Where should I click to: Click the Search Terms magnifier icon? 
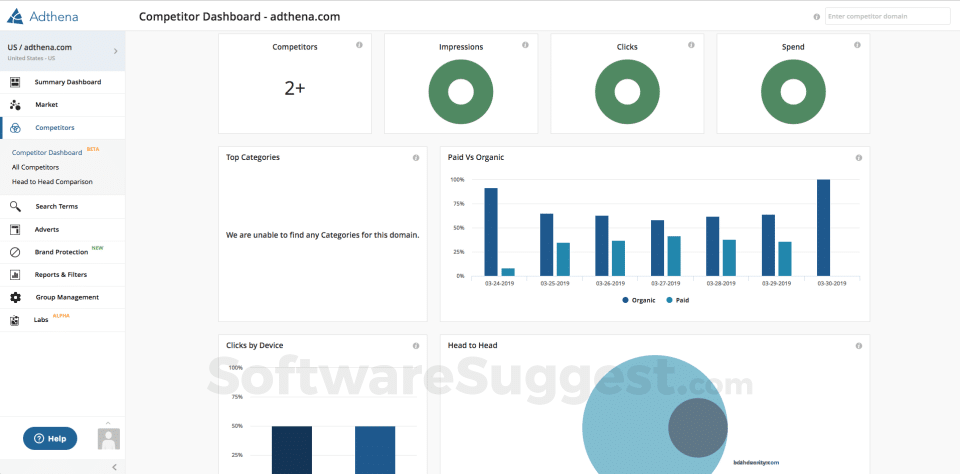click(15, 206)
